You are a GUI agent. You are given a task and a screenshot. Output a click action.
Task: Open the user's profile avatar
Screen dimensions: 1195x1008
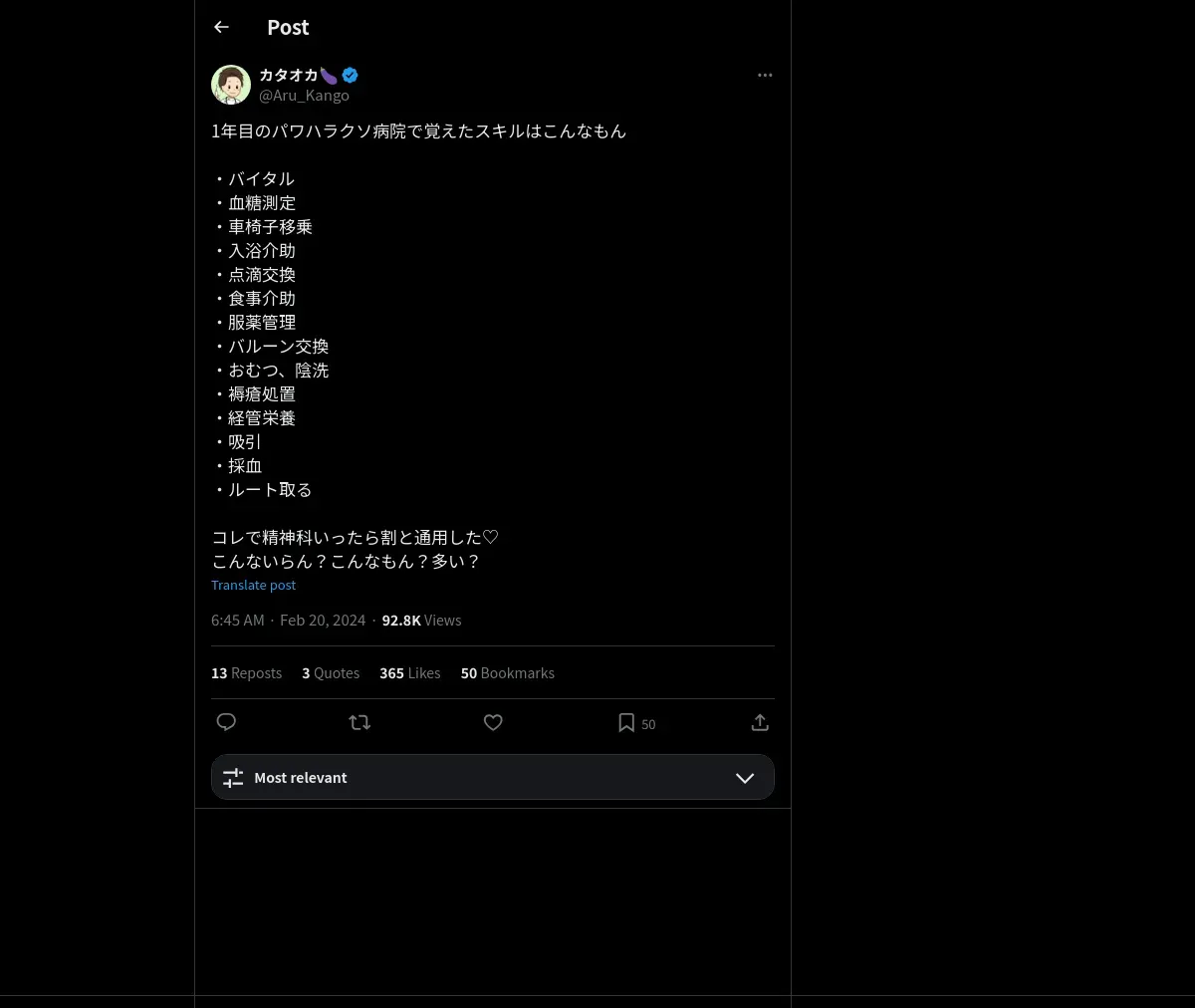click(231, 85)
